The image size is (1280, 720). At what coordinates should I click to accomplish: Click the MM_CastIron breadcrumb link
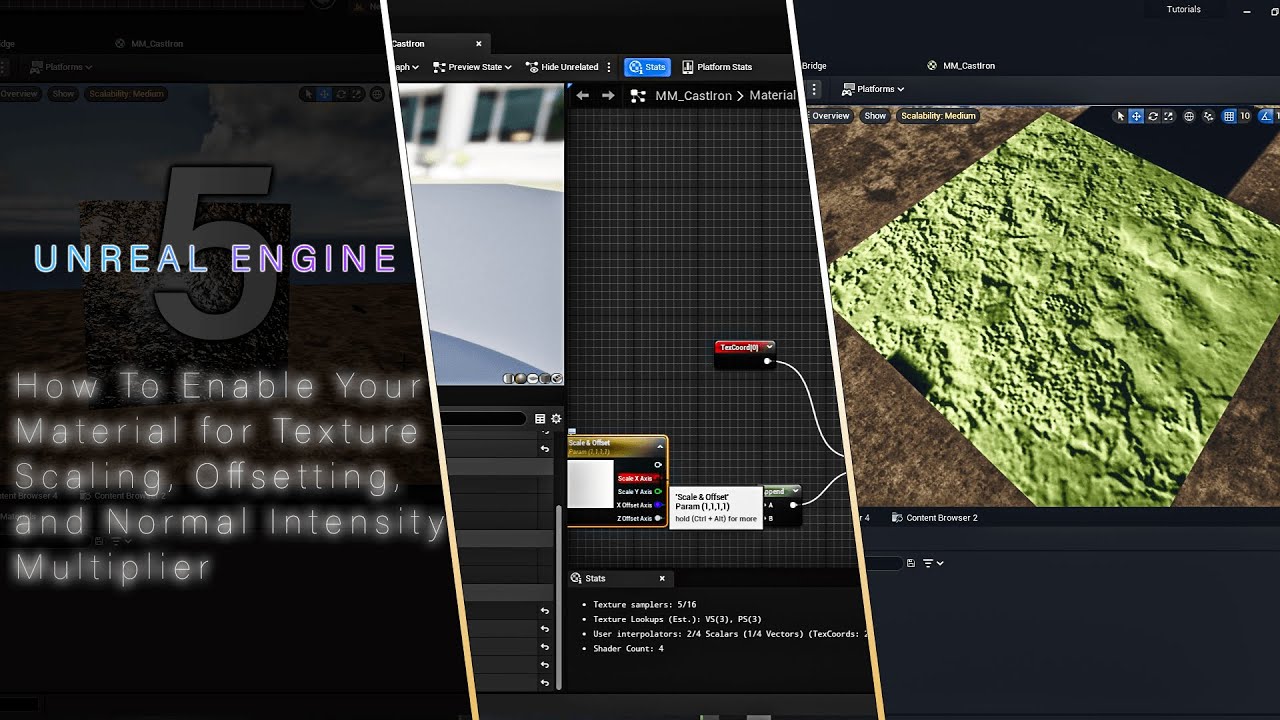click(693, 96)
